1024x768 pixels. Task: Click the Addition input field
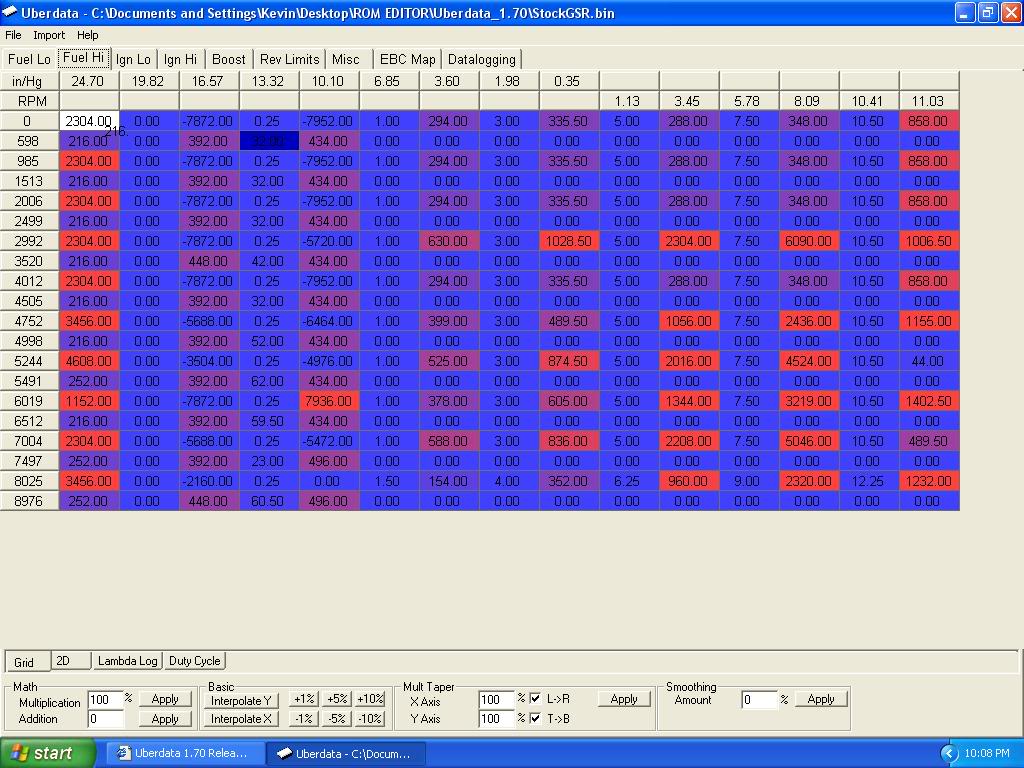pyautogui.click(x=105, y=719)
